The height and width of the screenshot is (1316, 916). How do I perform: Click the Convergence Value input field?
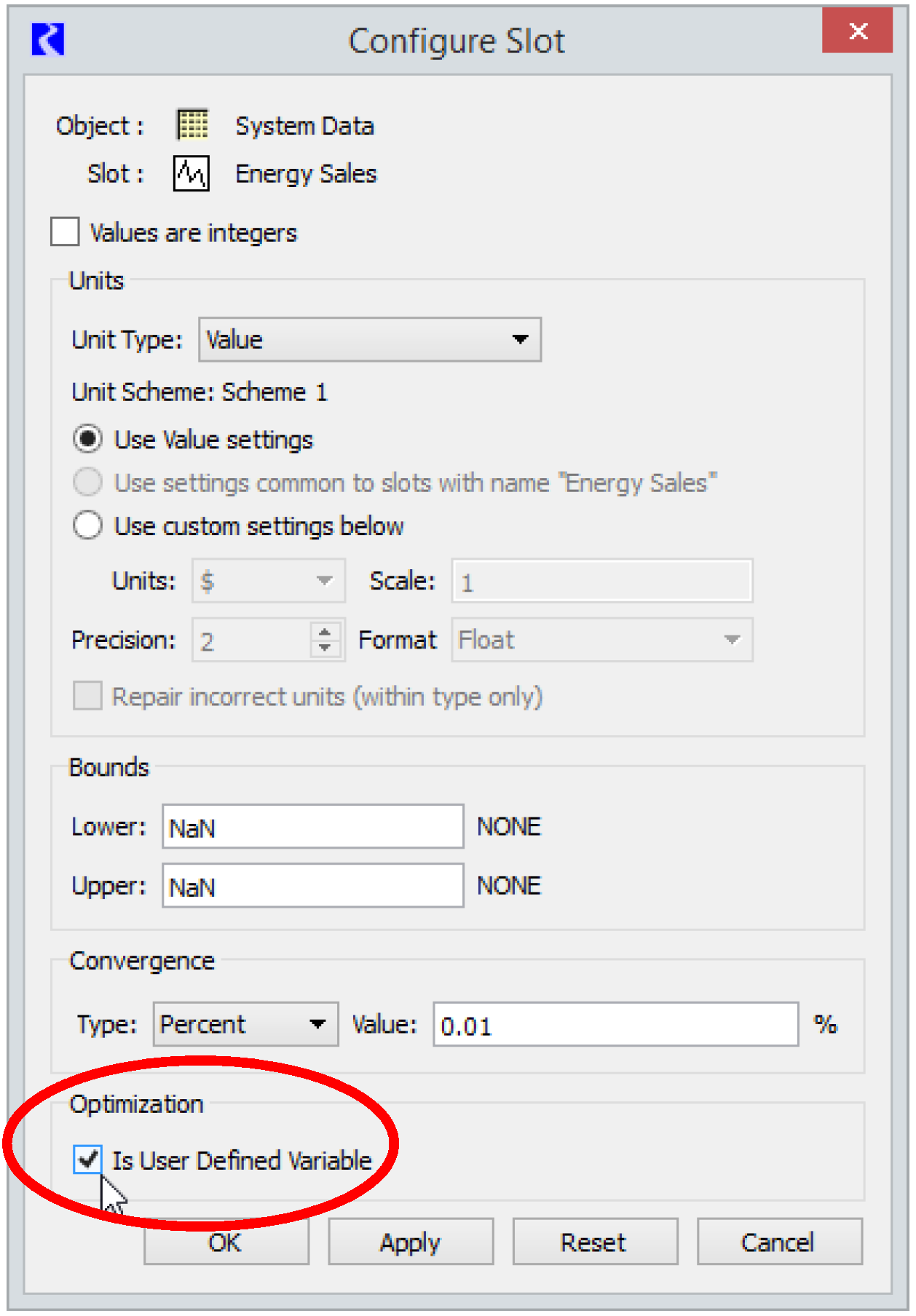[615, 1025]
